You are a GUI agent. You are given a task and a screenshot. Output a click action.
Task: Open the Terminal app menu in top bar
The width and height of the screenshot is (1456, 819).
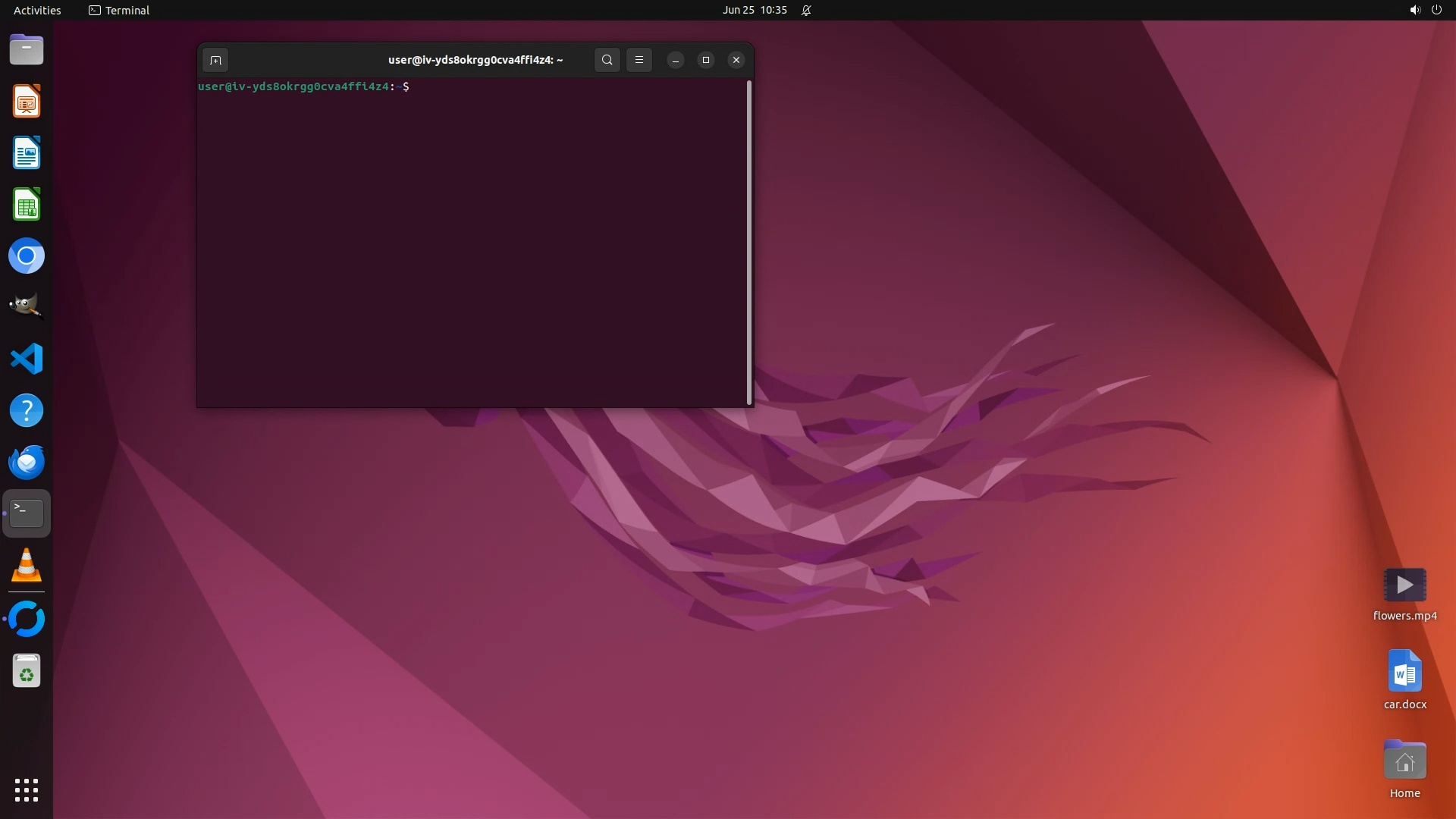[x=119, y=10]
